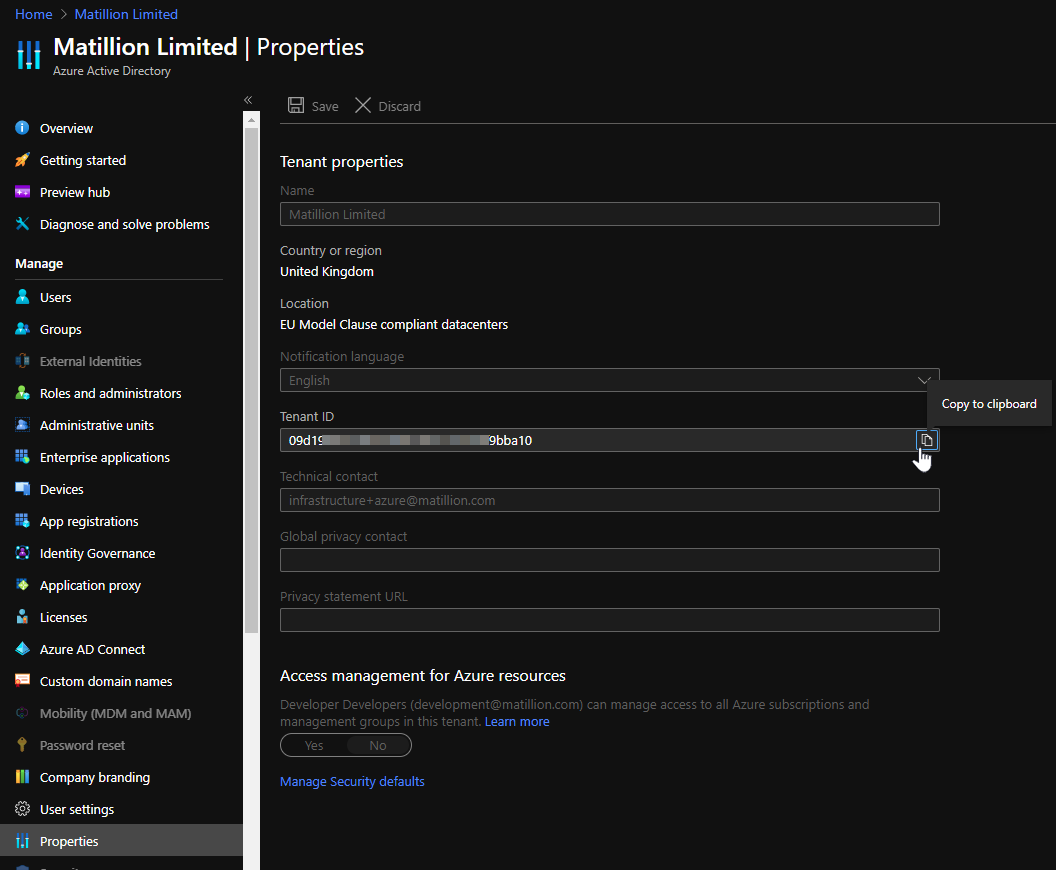Viewport: 1056px width, 870px height.
Task: Copy the Tenant ID to clipboard
Action: (x=927, y=440)
